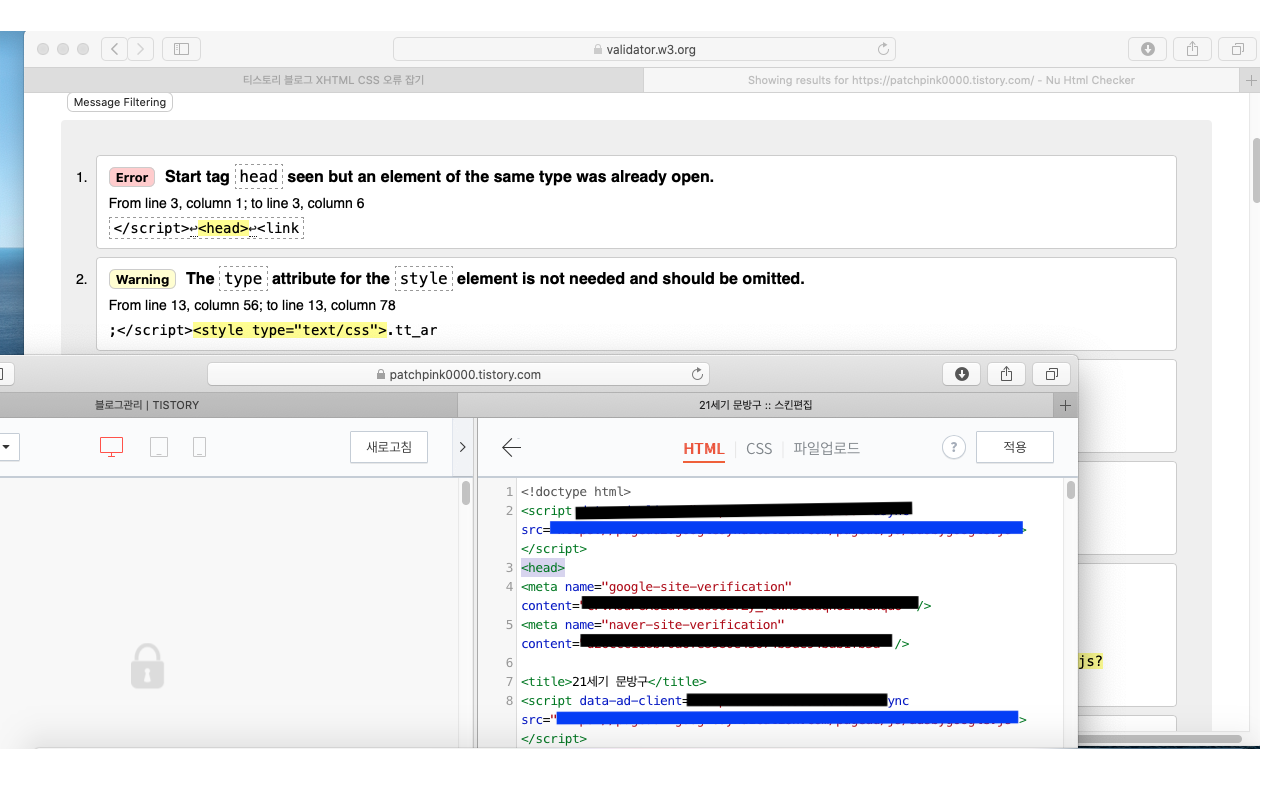
Task: Click the 새로고침 refresh button
Action: click(389, 447)
